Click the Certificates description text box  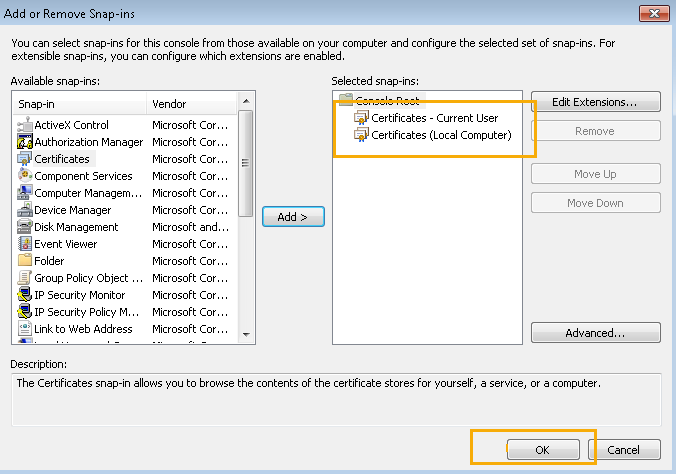pos(336,399)
